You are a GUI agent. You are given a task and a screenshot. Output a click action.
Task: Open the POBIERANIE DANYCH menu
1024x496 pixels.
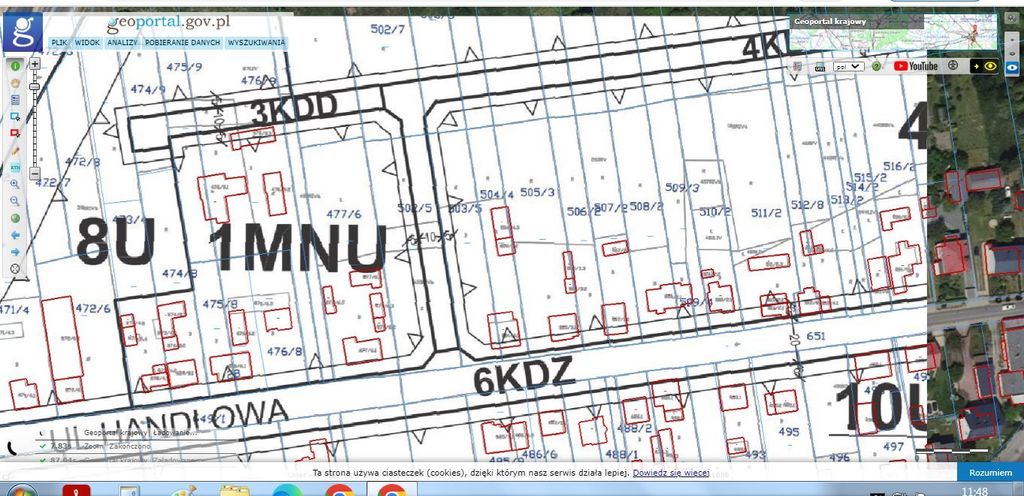point(183,43)
